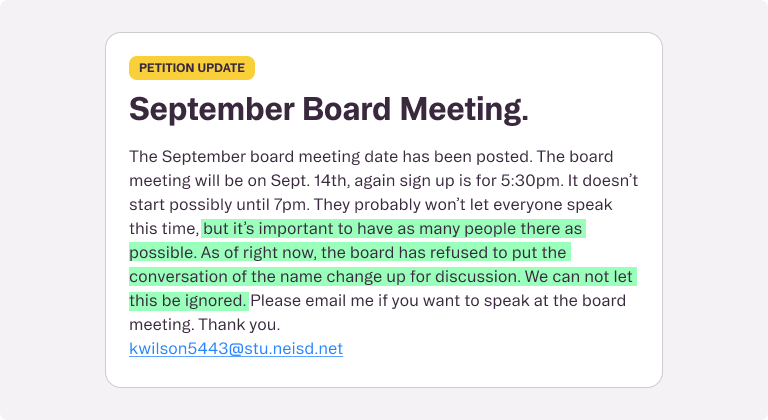Click the word 'Meeting.' in the title
The image size is (768, 420).
[x=464, y=109]
